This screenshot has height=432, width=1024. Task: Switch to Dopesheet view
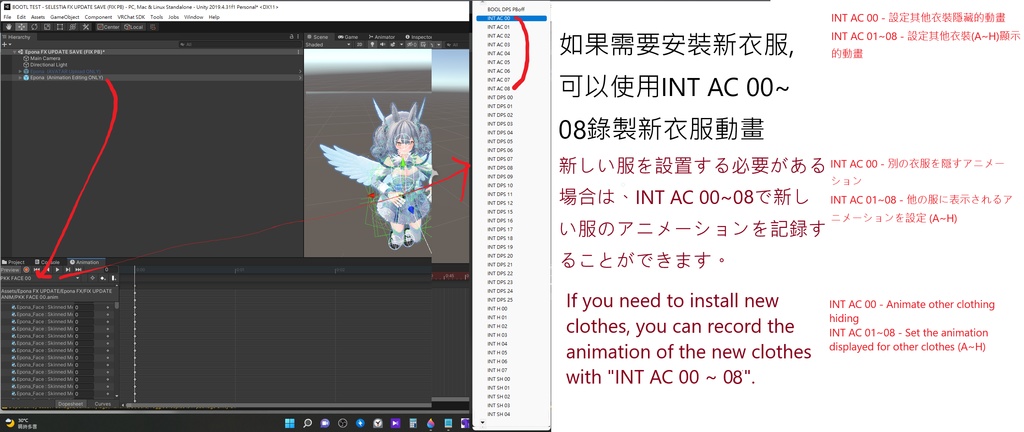pyautogui.click(x=70, y=405)
